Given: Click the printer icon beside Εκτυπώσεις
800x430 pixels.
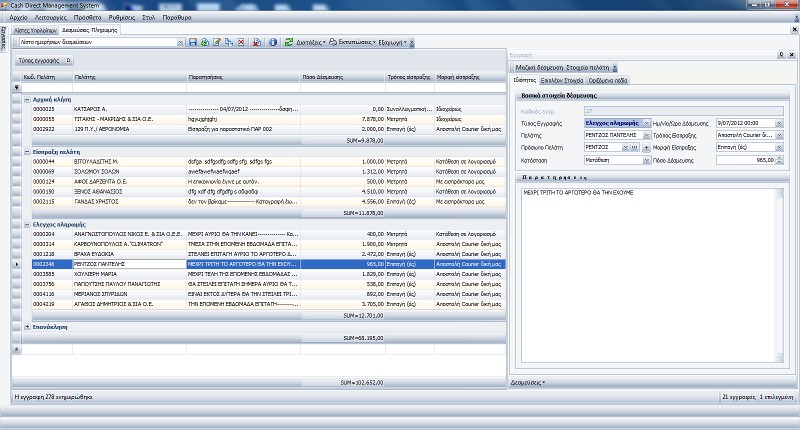Looking at the screenshot, I should pyautogui.click(x=333, y=42).
